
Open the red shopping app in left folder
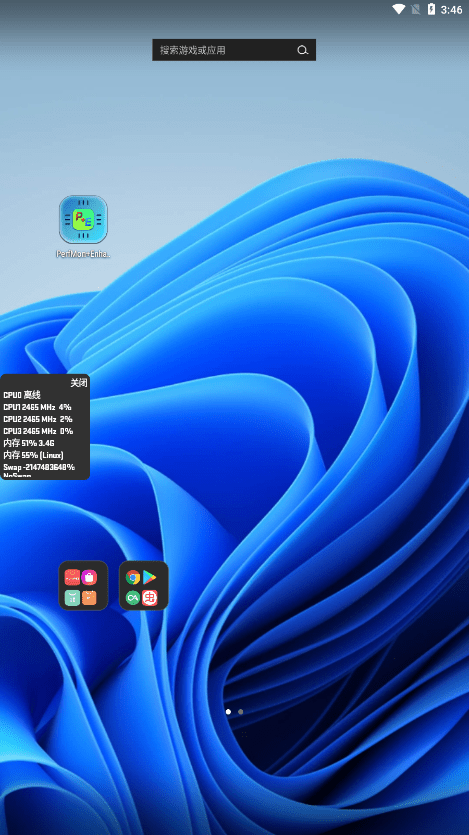click(72, 577)
